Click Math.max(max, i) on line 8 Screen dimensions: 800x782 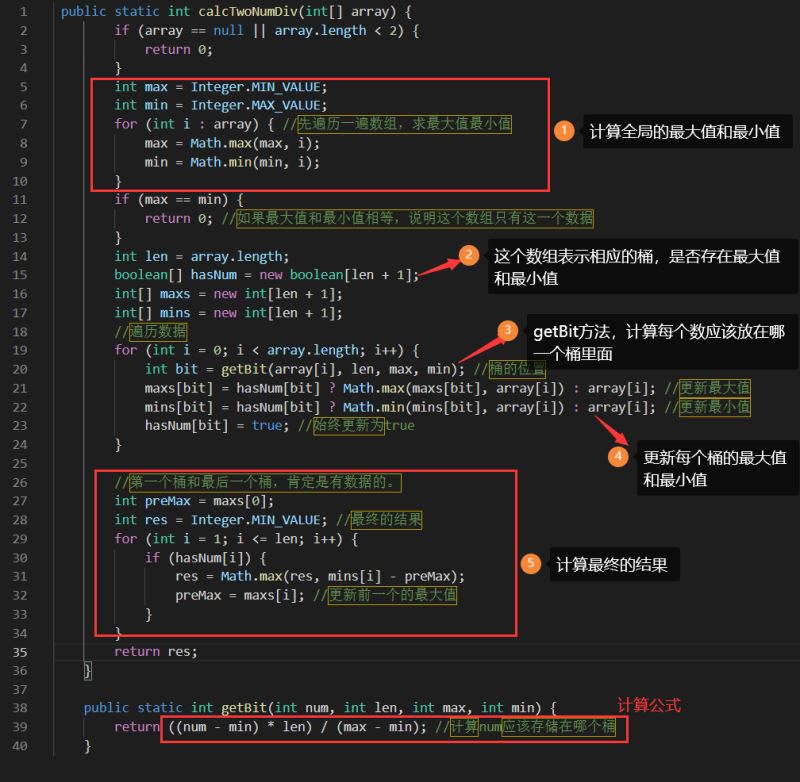coord(252,143)
